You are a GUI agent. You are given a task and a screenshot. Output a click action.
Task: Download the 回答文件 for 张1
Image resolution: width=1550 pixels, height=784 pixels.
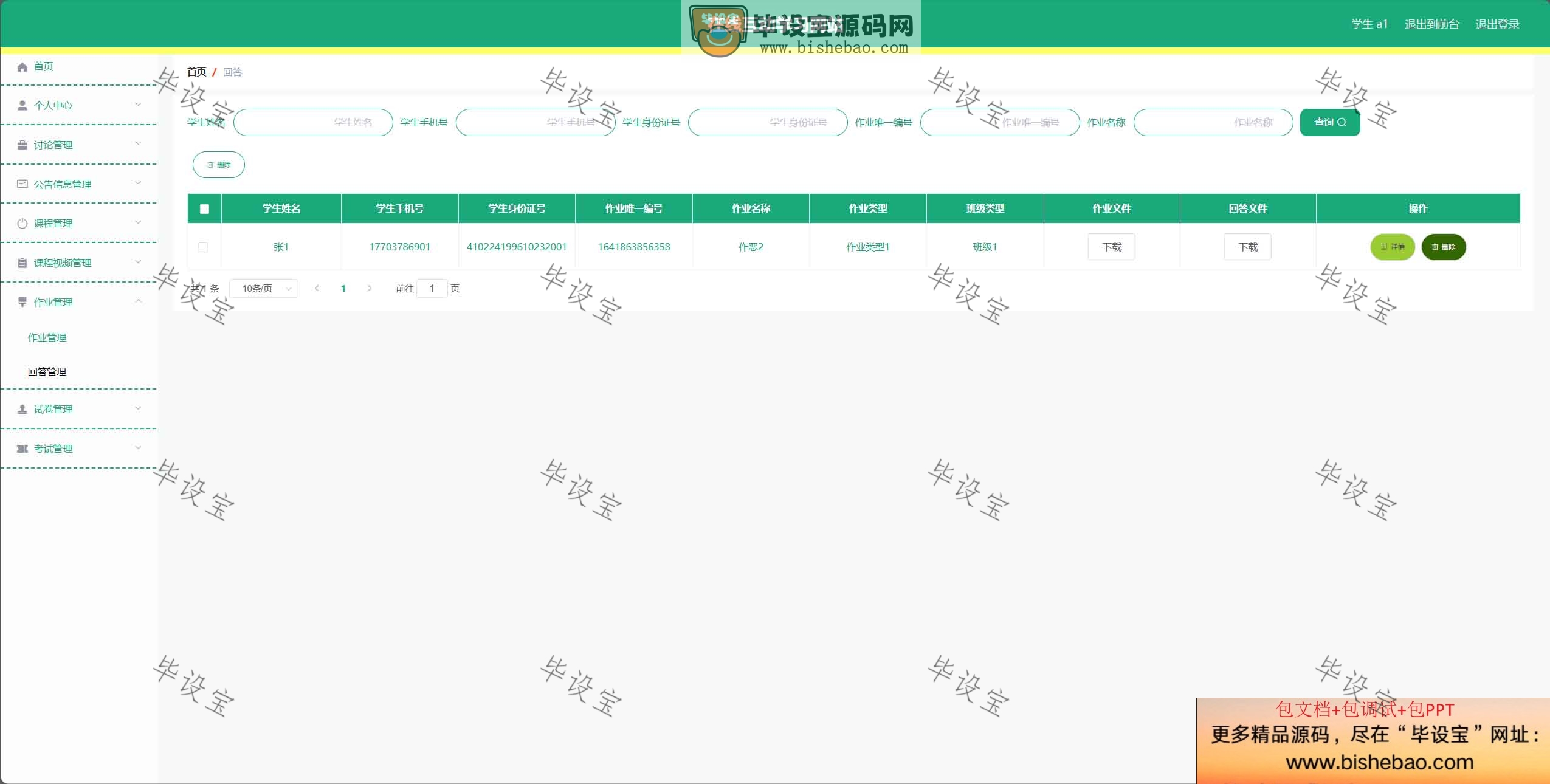[1248, 247]
